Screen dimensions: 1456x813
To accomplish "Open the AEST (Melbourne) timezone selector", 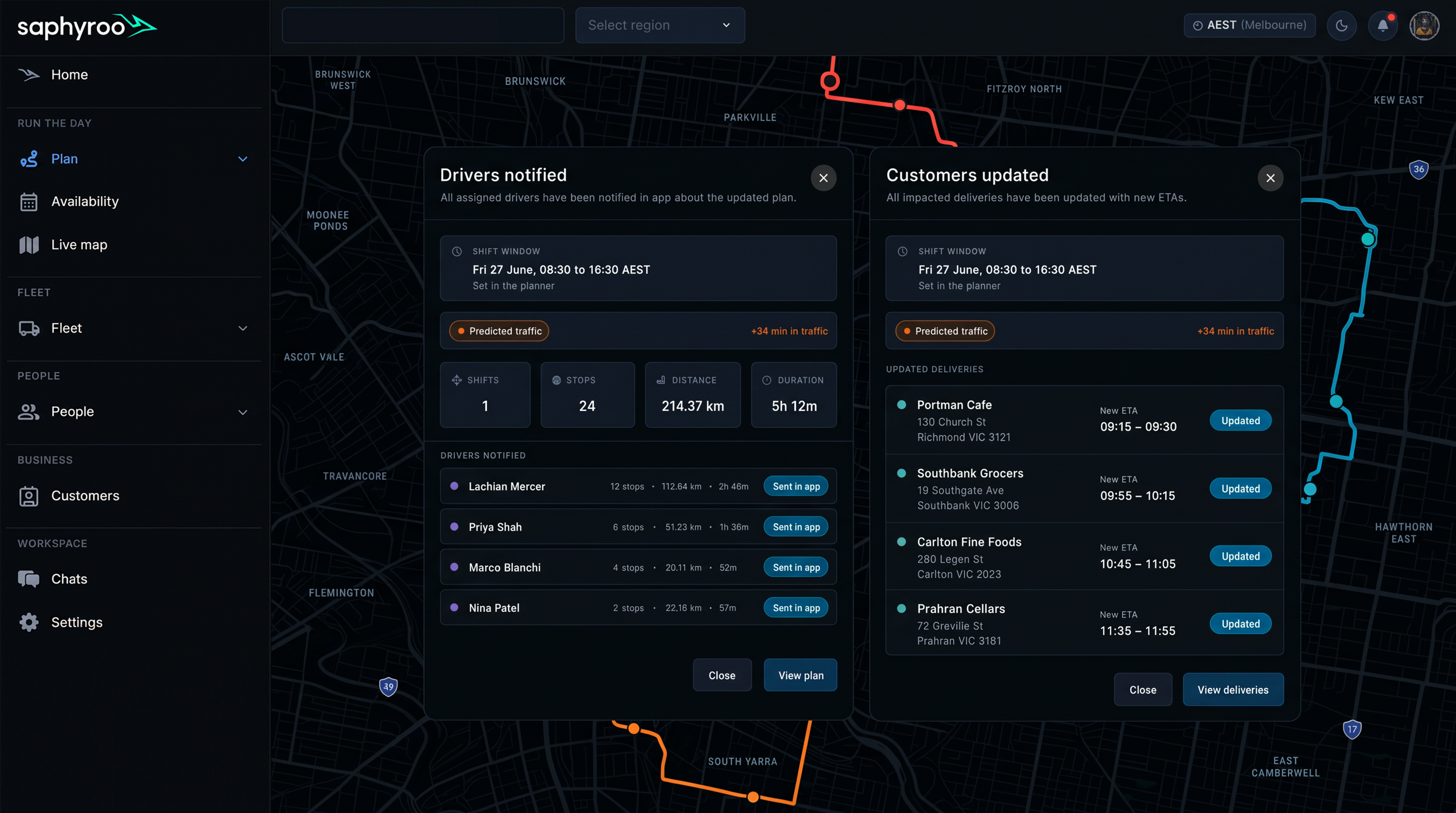I will point(1249,25).
